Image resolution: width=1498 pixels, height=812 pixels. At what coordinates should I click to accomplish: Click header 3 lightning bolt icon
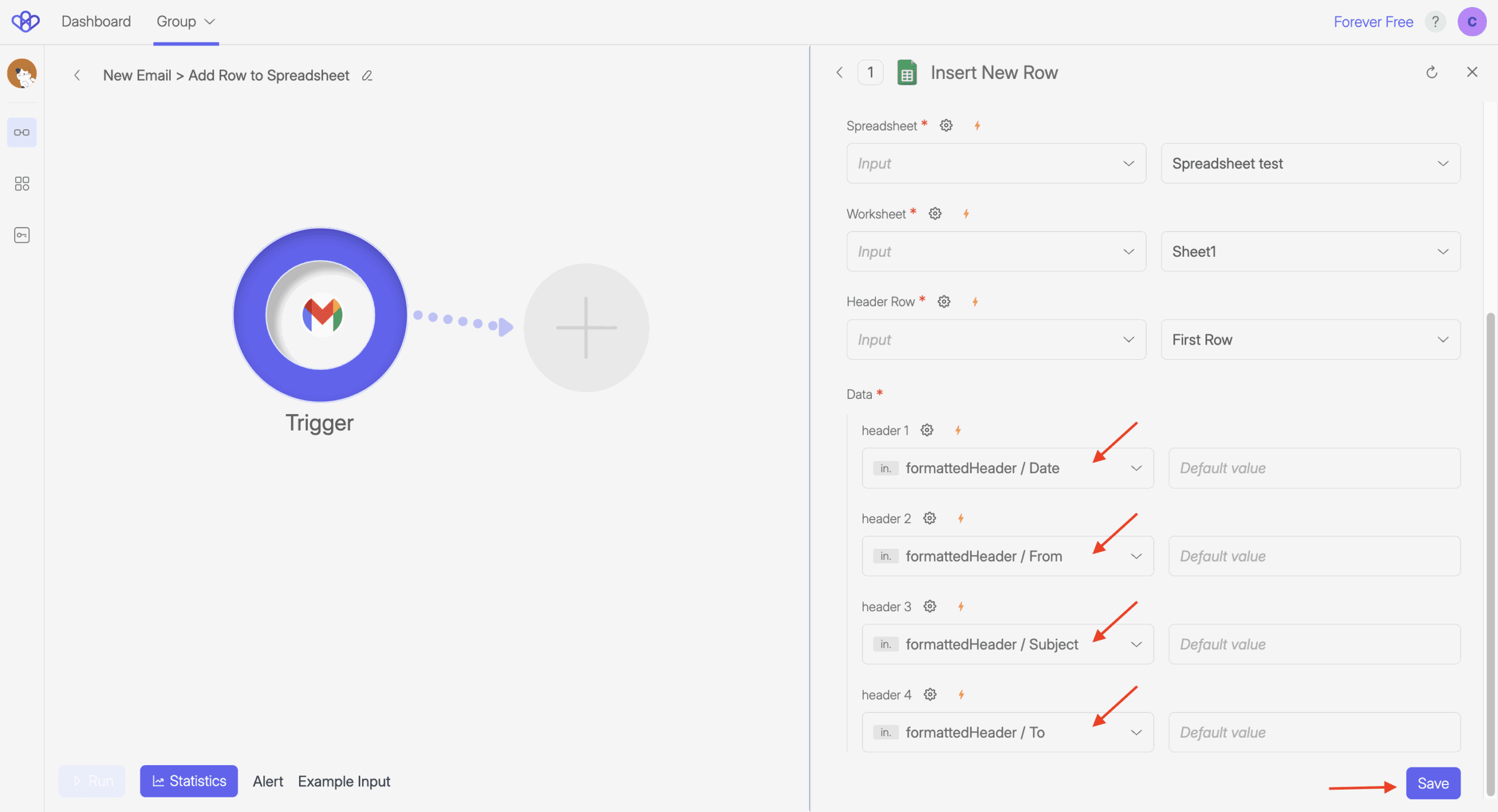961,607
